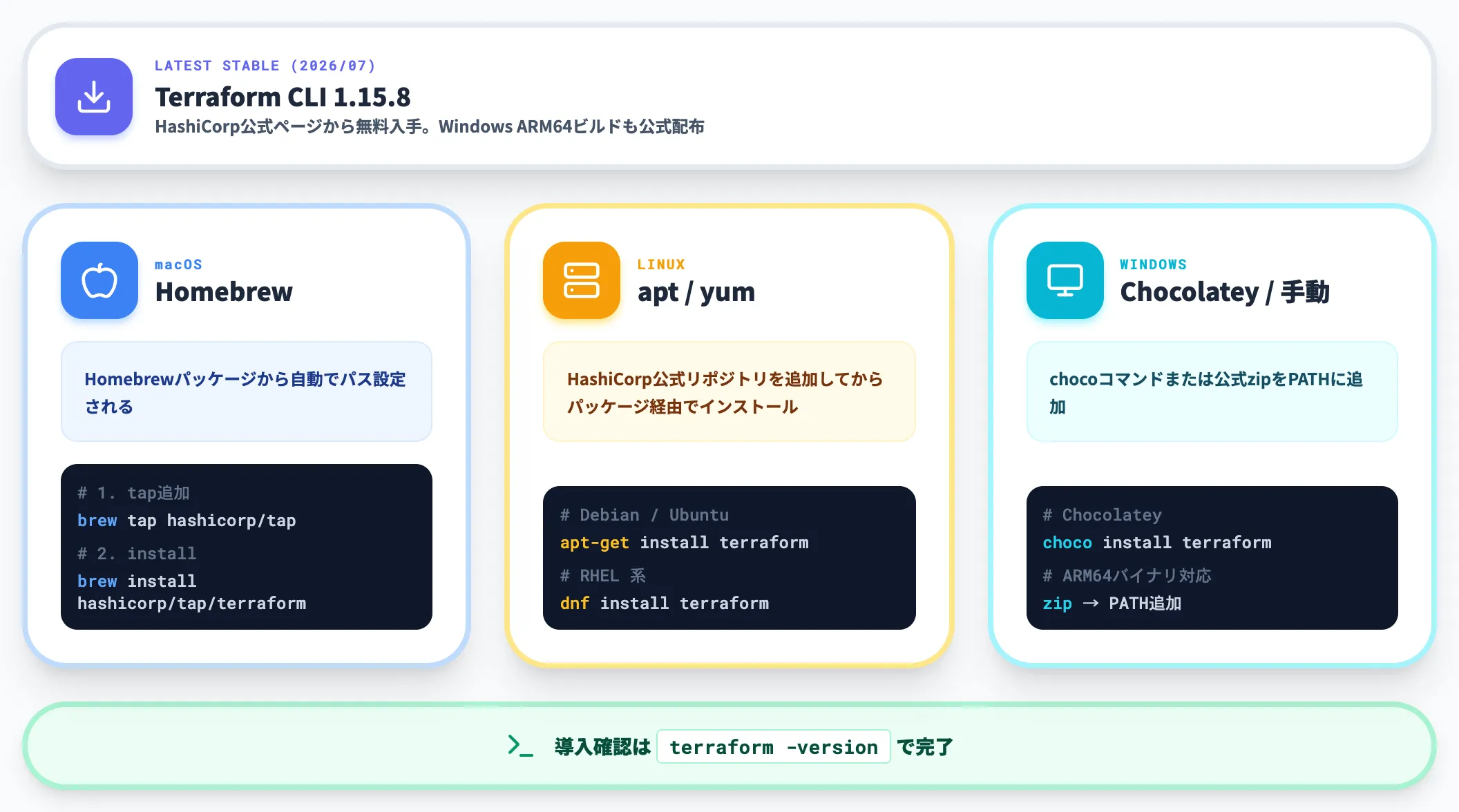Click the teal Windows monitor icon
Image resolution: width=1459 pixels, height=812 pixels.
[x=1065, y=280]
